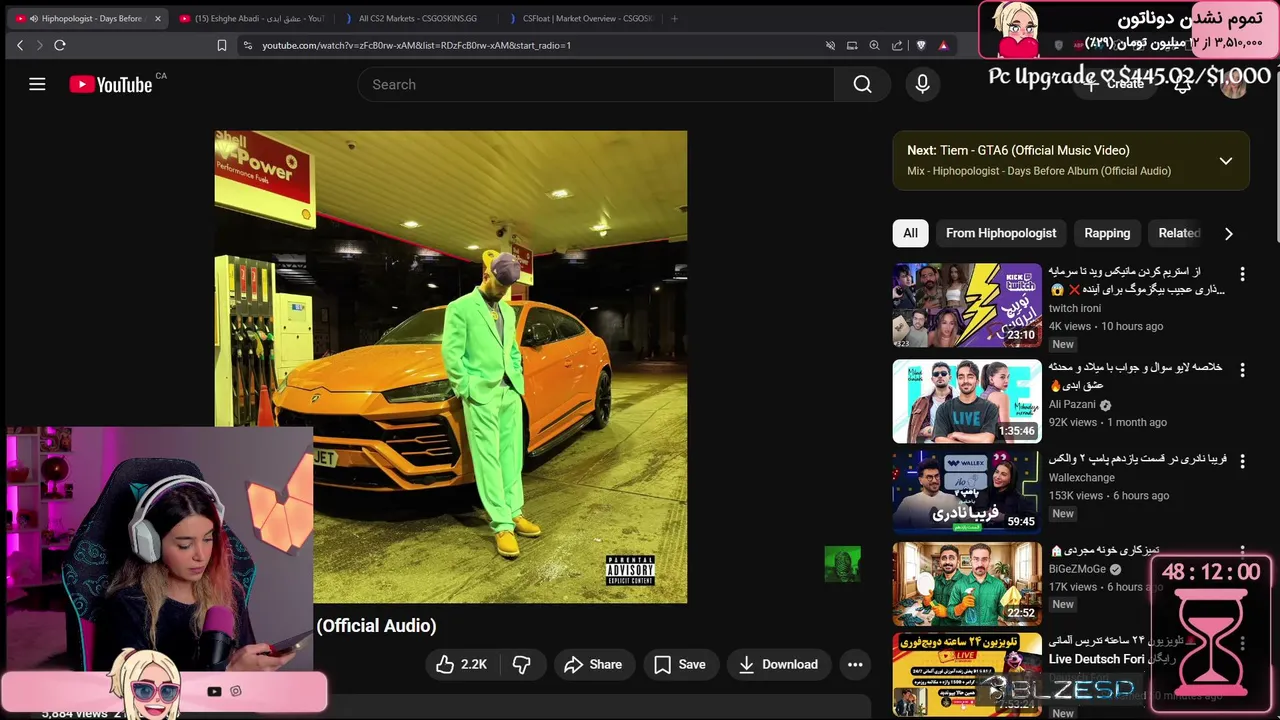1280x720 pixels.
Task: Open options menu for Ali Pazani video
Action: point(1242,370)
